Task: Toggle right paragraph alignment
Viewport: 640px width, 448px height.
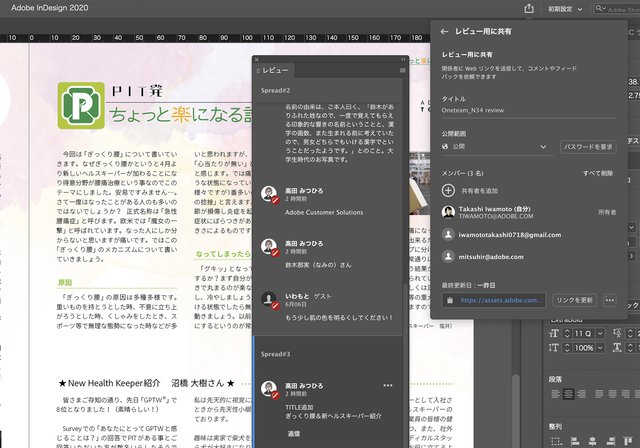Action: (583, 395)
